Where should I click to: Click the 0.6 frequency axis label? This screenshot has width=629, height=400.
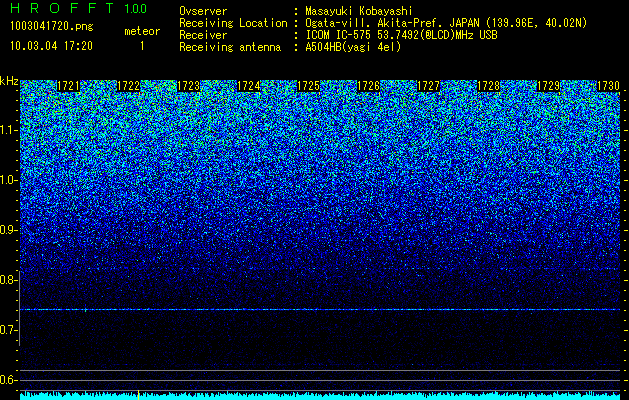coord(9,380)
